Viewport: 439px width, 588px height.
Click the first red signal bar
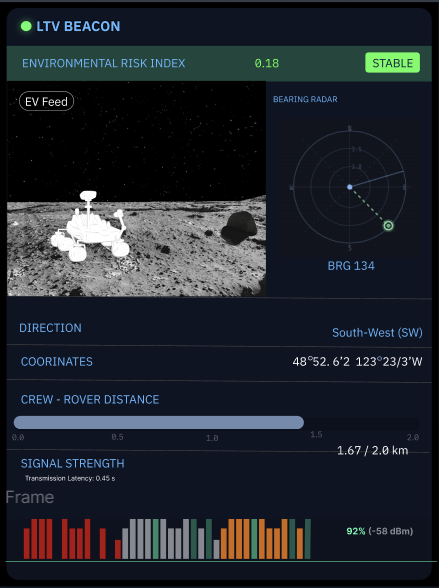pos(27,544)
